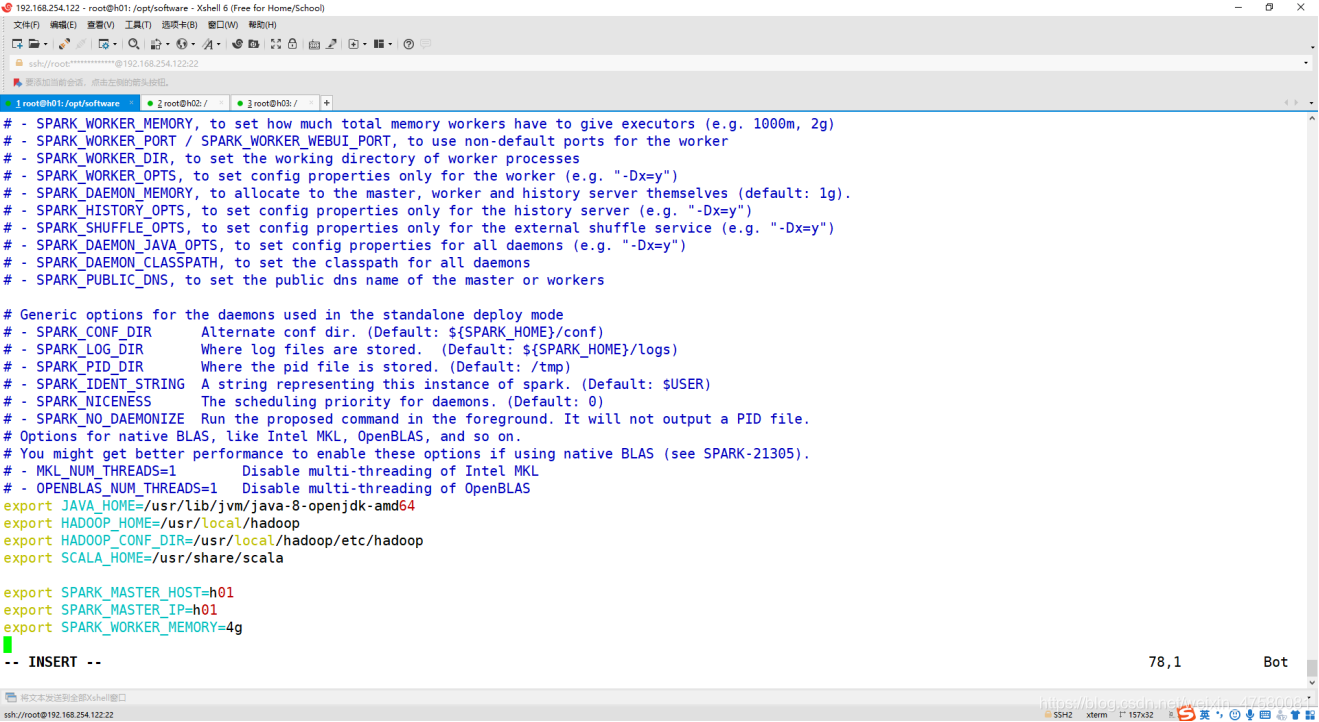Click the Font toolbar icon
1319x722 pixels.
pos(208,44)
